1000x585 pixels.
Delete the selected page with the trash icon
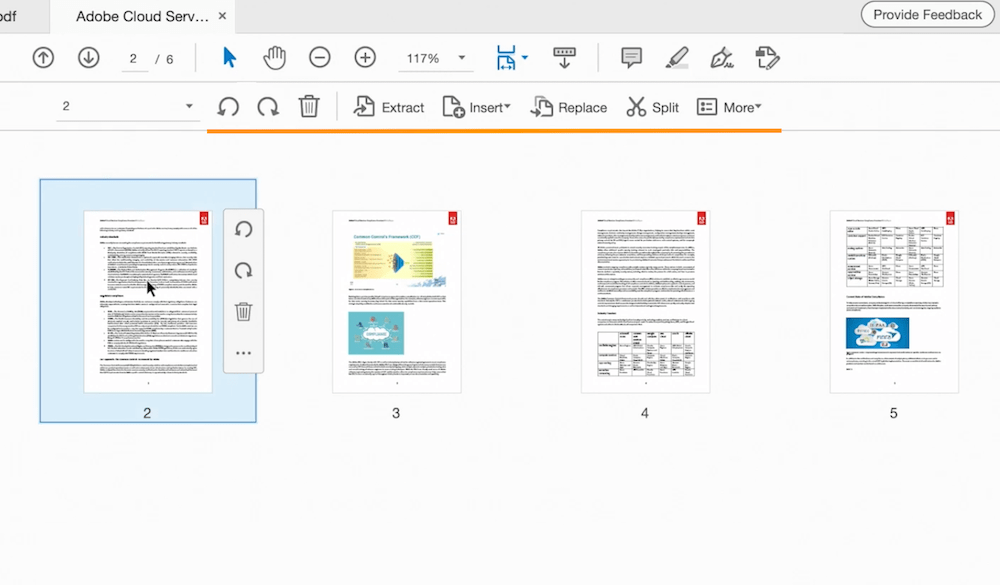point(309,106)
